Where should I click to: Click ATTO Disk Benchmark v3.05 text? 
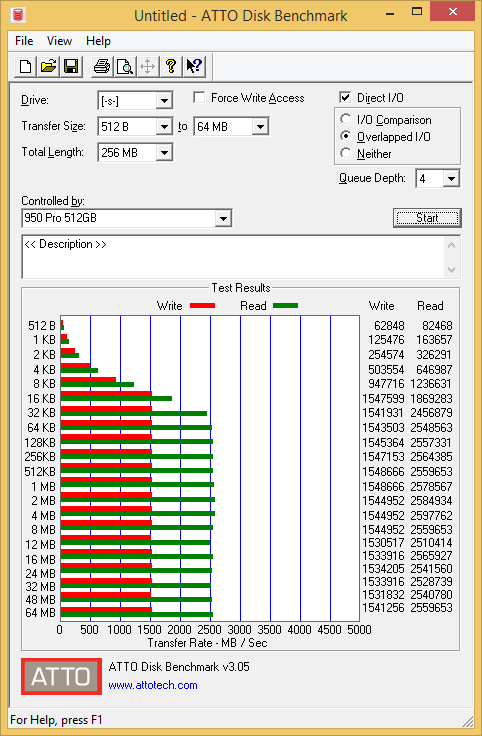pyautogui.click(x=179, y=667)
